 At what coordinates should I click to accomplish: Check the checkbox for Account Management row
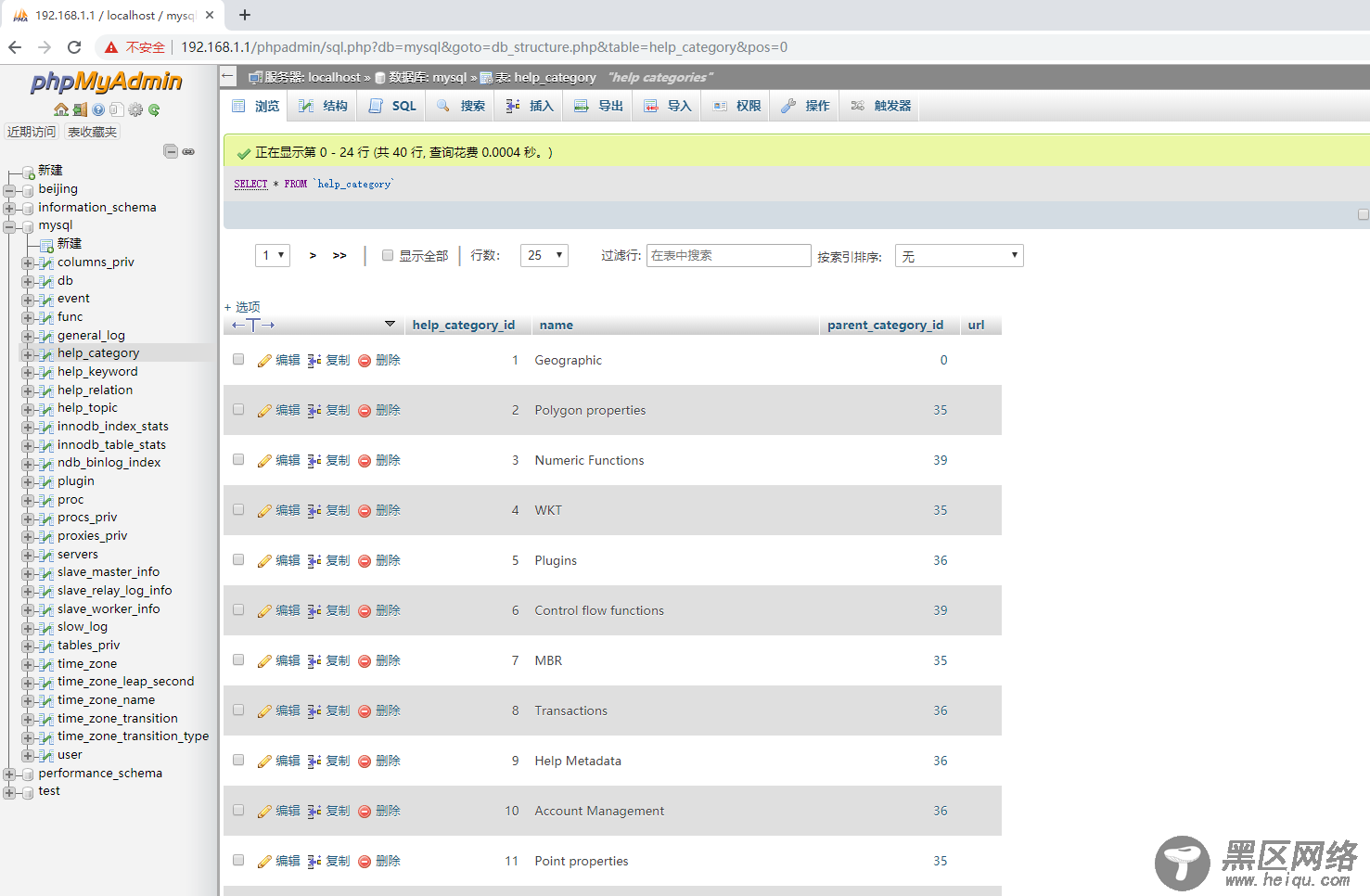238,811
